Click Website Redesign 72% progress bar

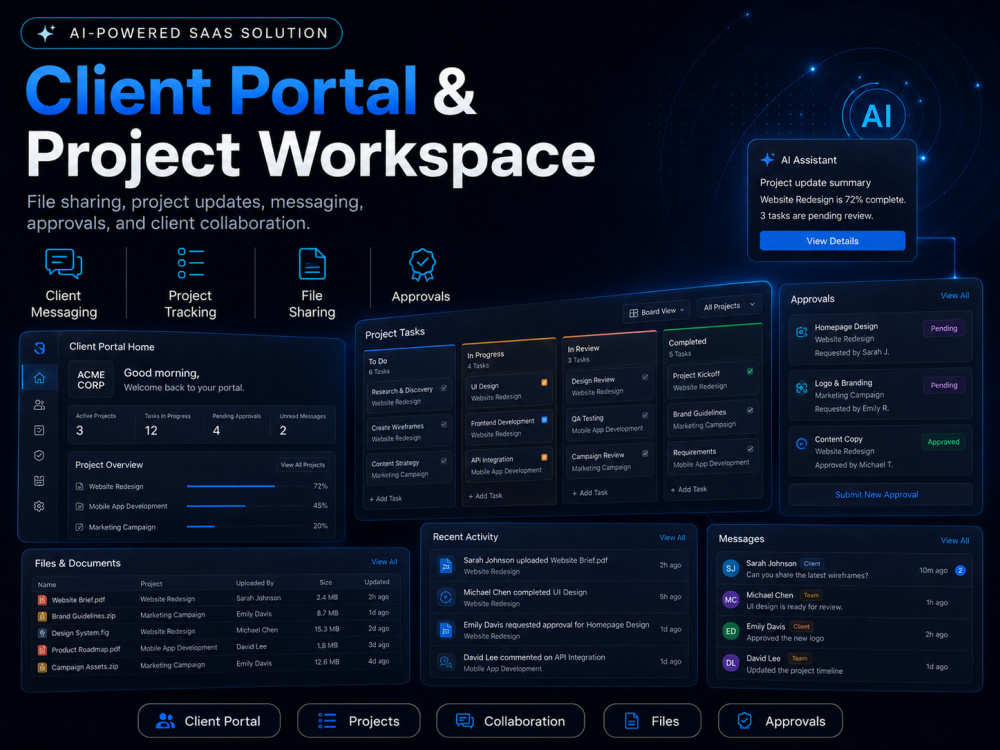pyautogui.click(x=246, y=486)
